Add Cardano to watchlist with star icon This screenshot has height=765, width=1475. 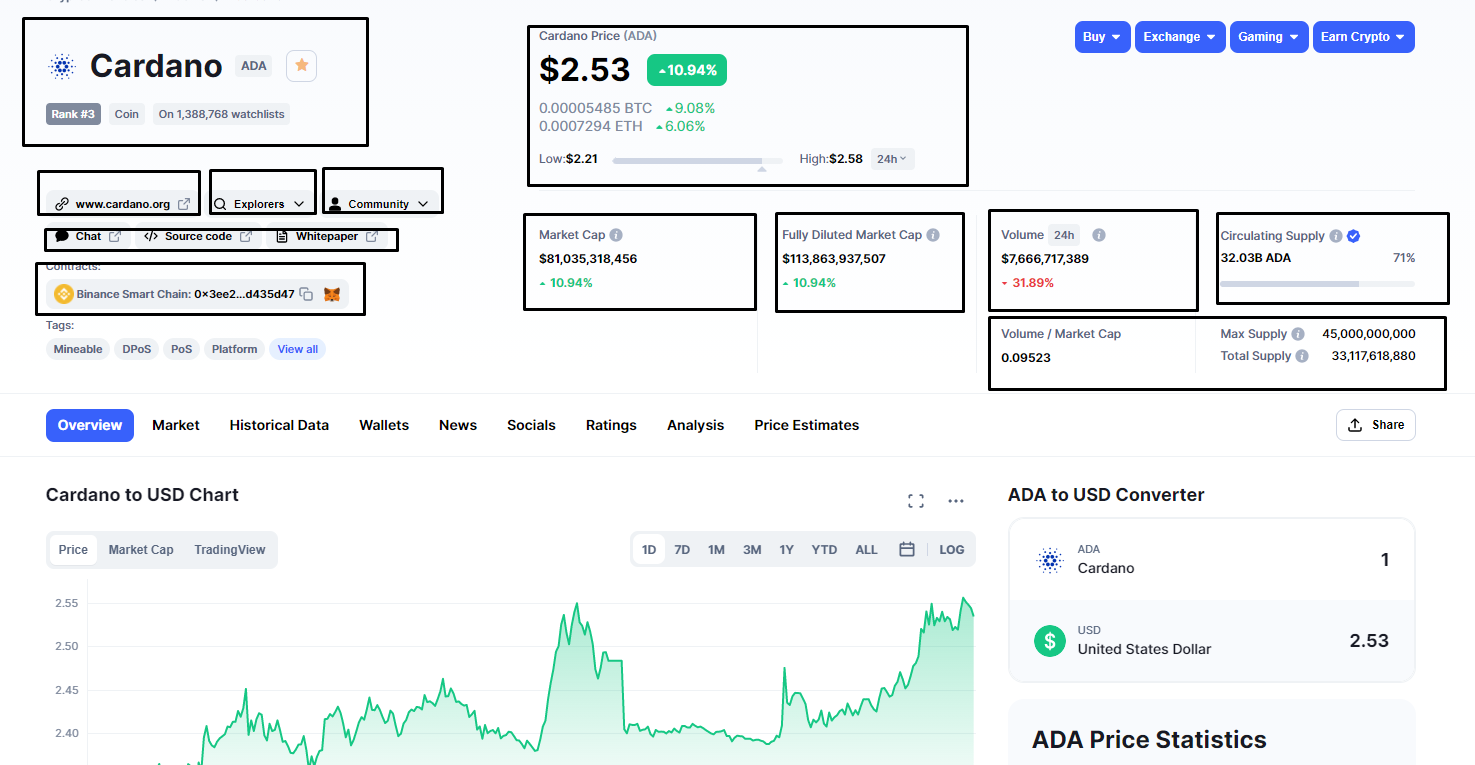(302, 66)
